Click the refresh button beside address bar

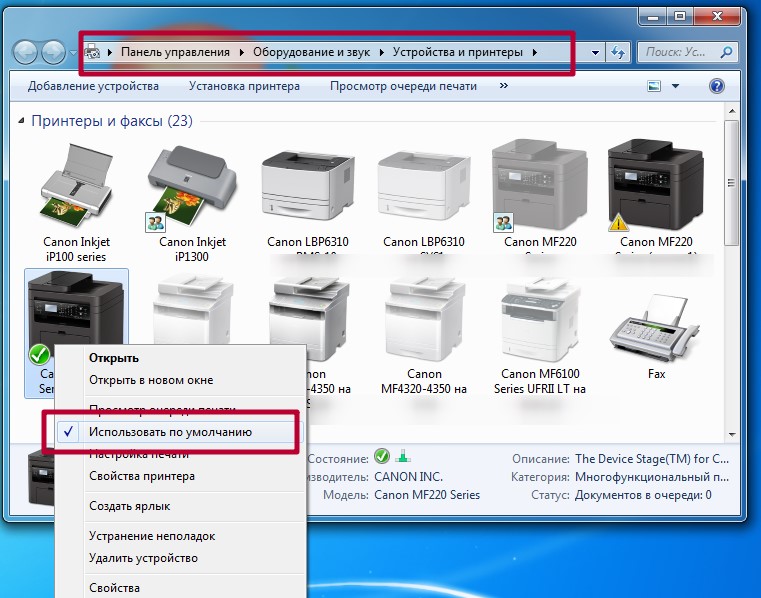click(x=617, y=52)
